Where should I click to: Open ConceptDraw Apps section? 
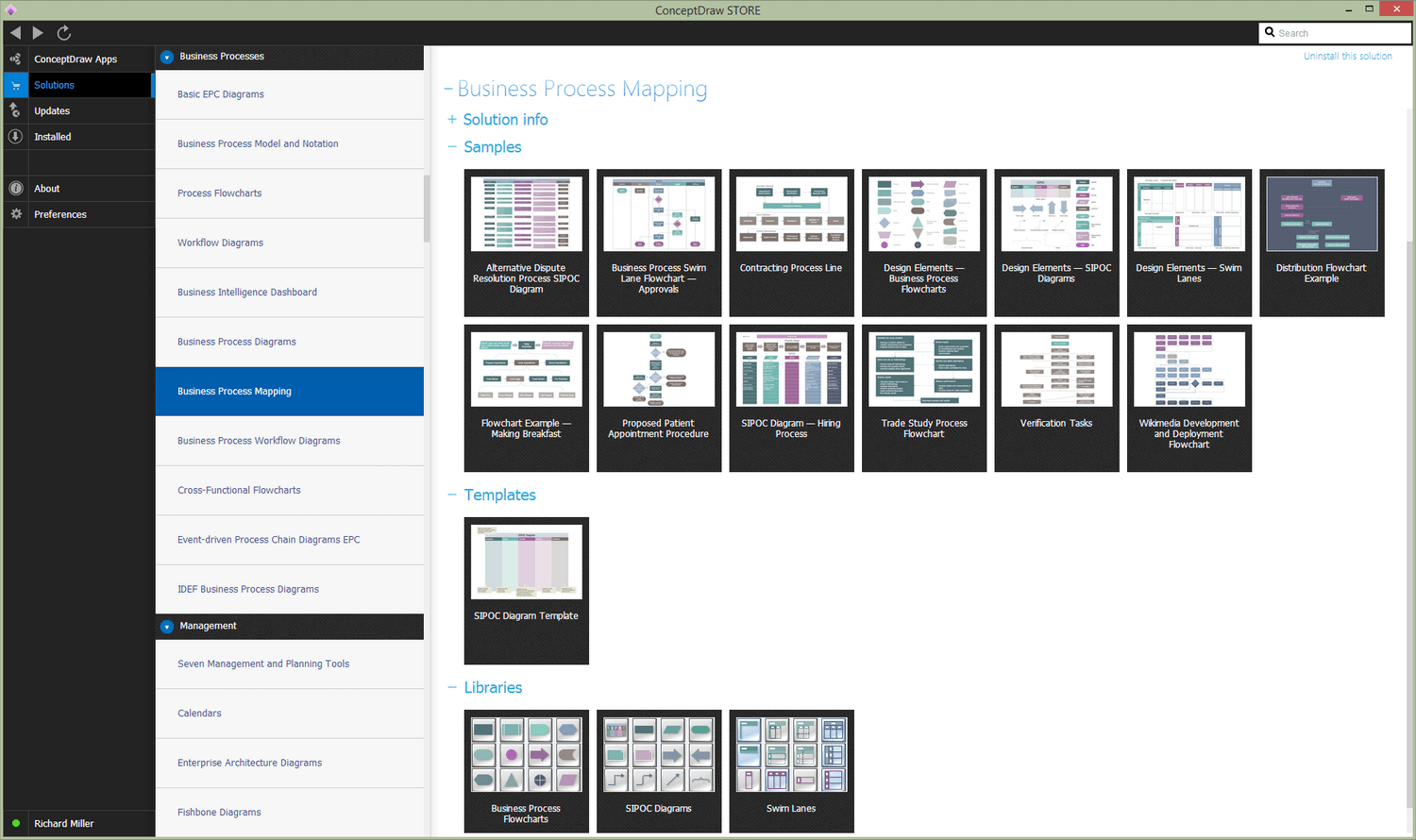coord(76,59)
